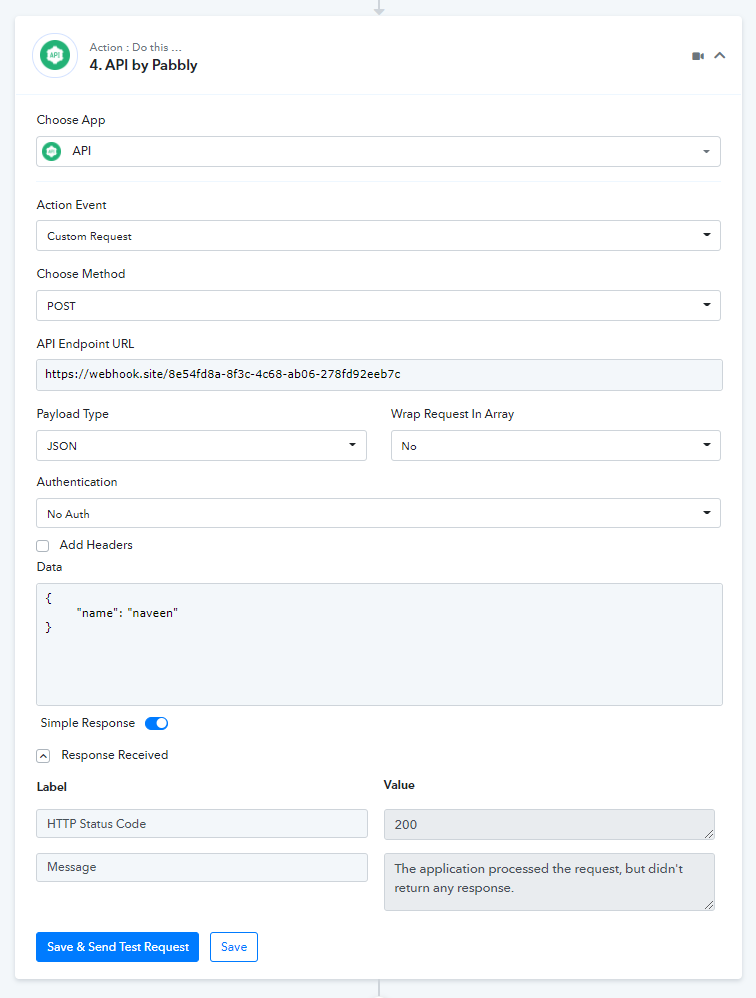Click the video camera tutorial icon
This screenshot has height=998, width=756.
click(697, 56)
